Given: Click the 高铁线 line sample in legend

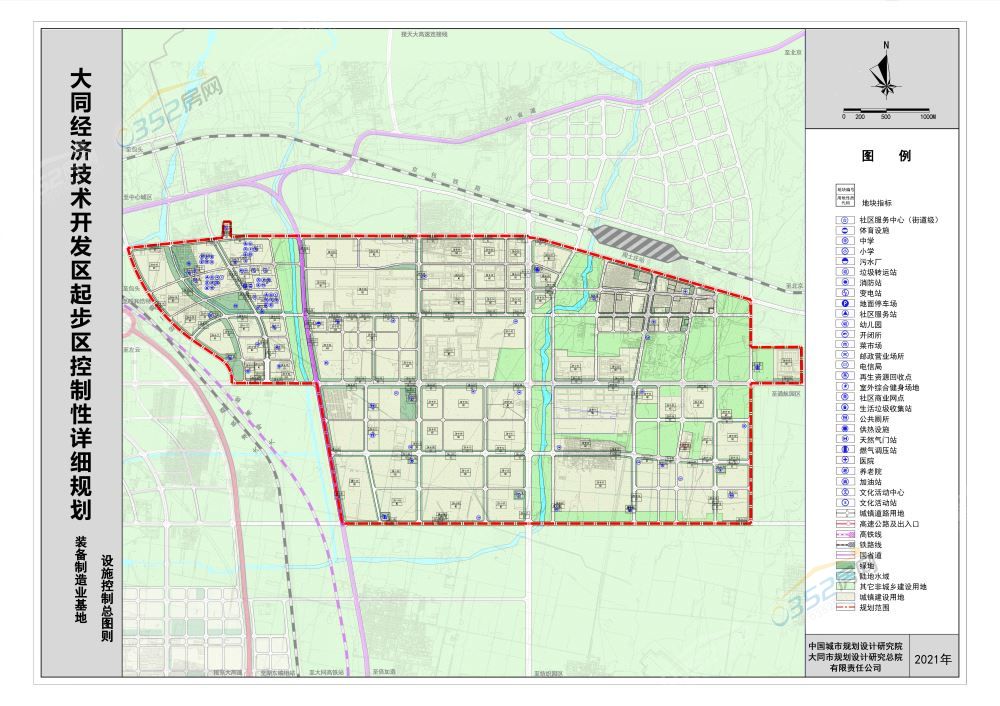Looking at the screenshot, I should pos(844,534).
